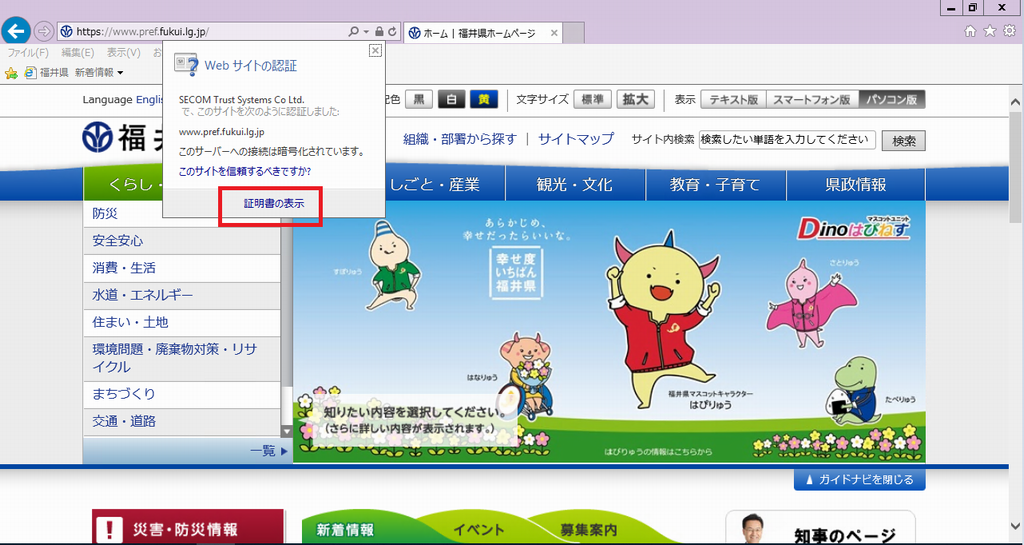The image size is (1024, 545).
Task: Open the 災害・防災情報 banner
Action: pos(188,527)
